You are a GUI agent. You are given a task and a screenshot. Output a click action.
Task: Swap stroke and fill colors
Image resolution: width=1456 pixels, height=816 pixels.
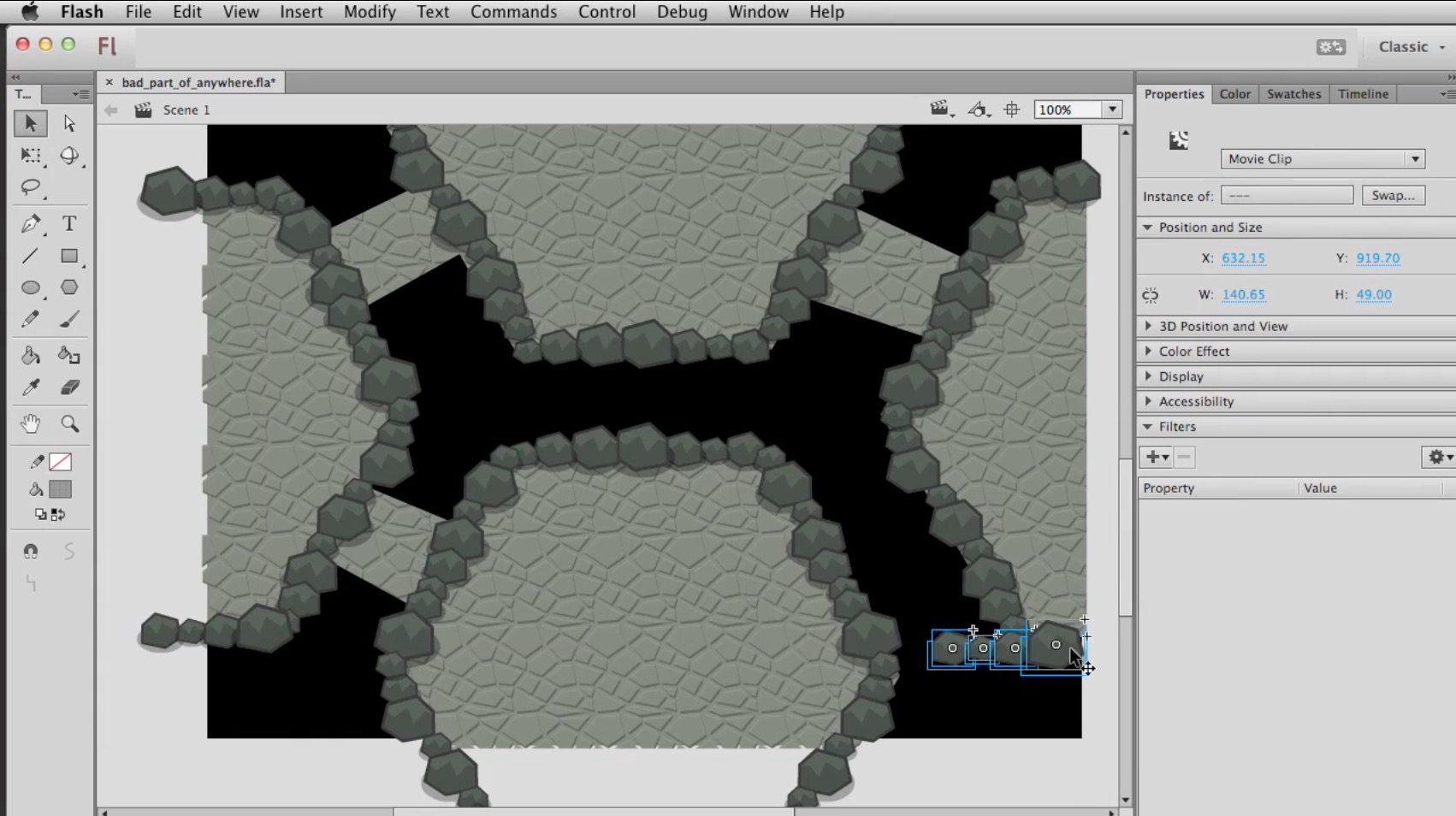(58, 514)
